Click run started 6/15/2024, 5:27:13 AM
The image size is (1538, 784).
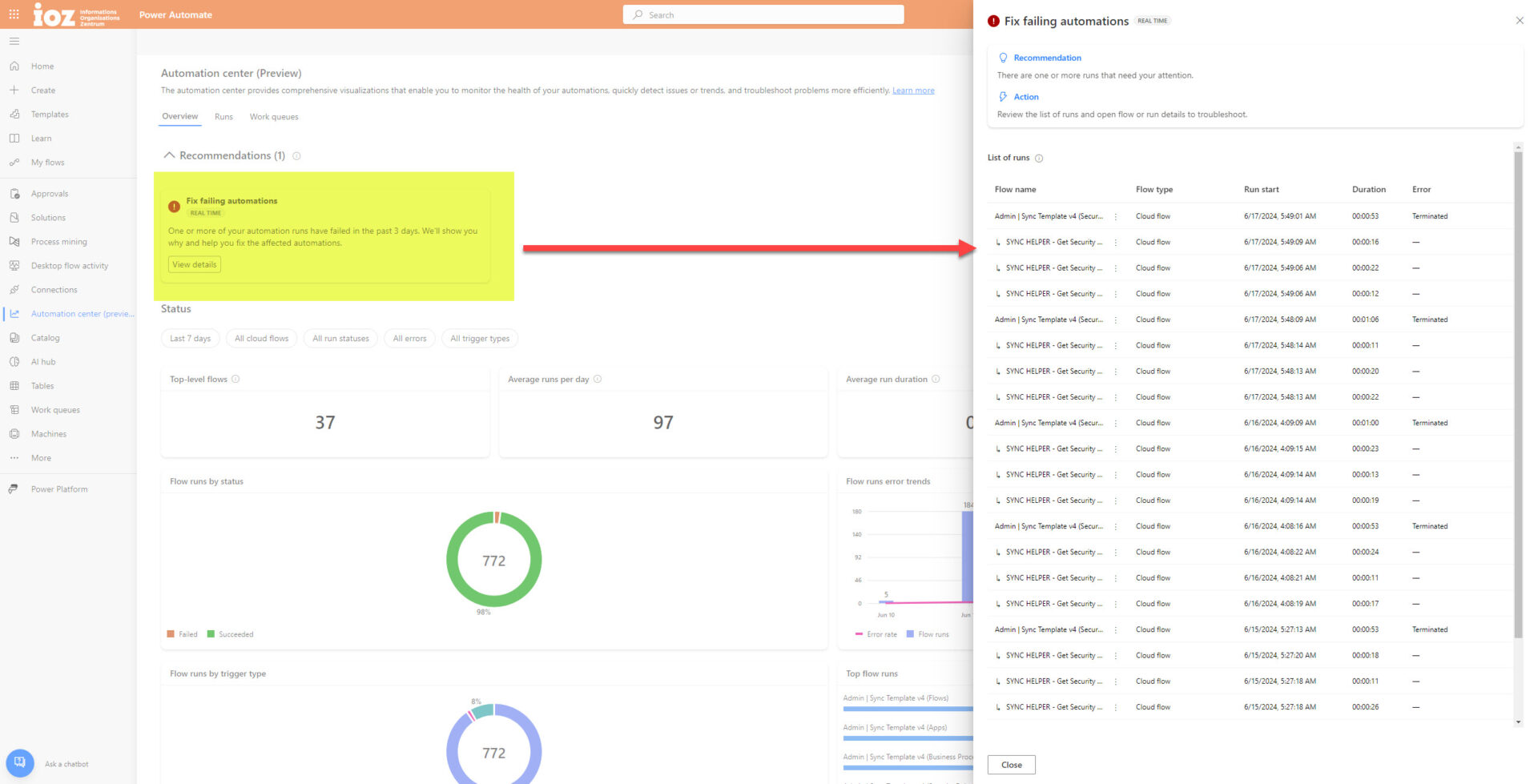coord(1280,629)
